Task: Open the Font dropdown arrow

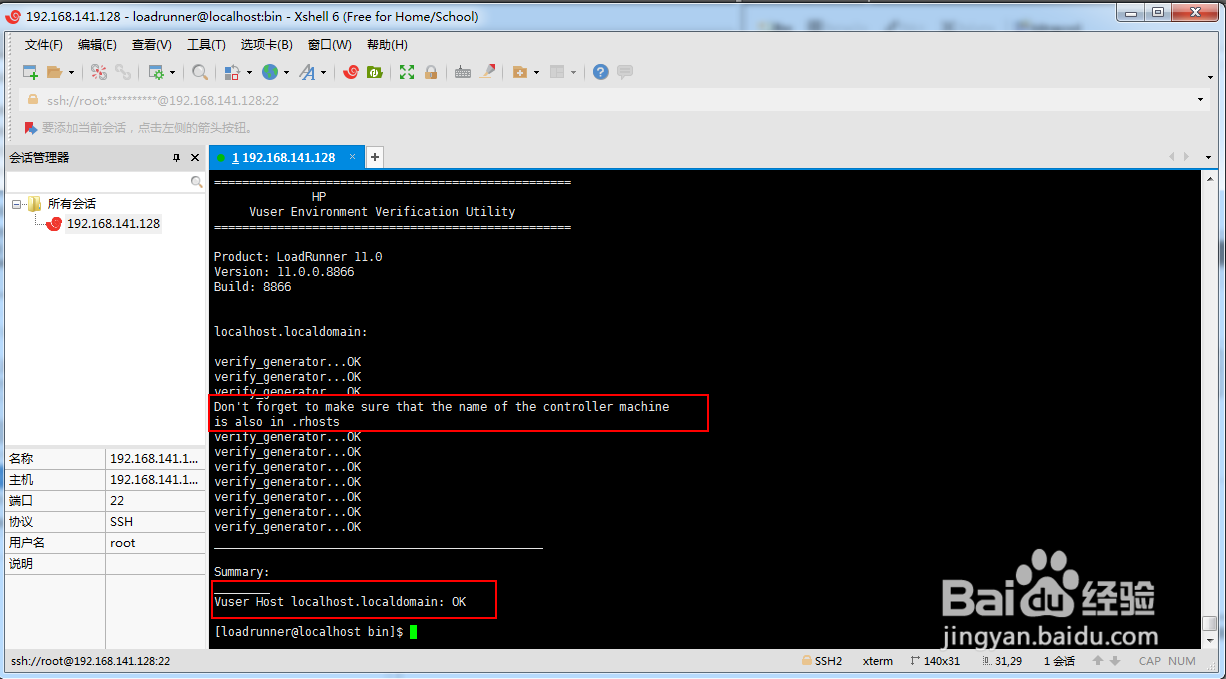Action: 323,72
